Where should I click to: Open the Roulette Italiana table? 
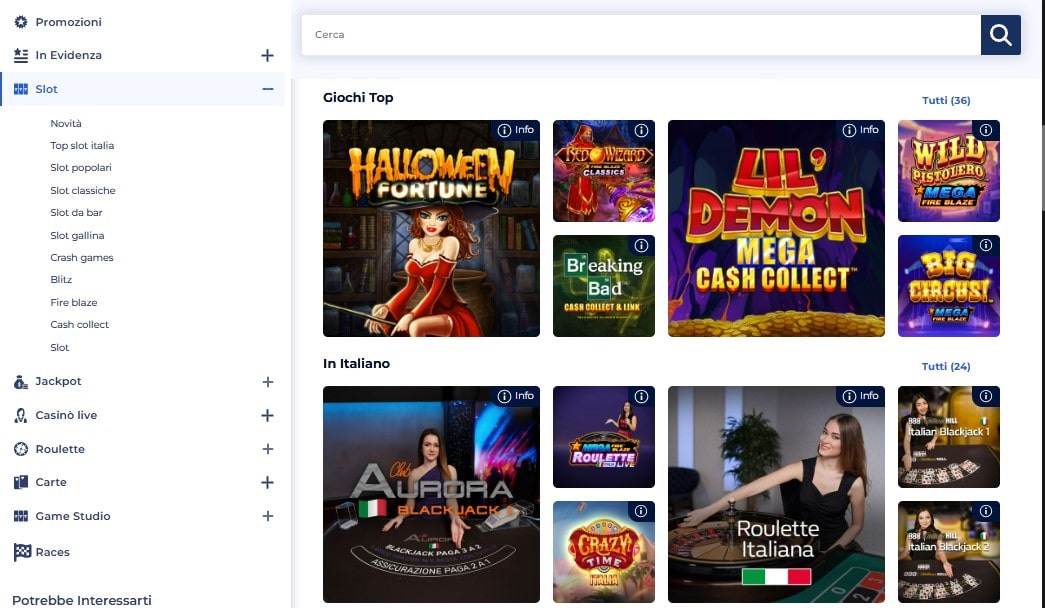coord(776,494)
